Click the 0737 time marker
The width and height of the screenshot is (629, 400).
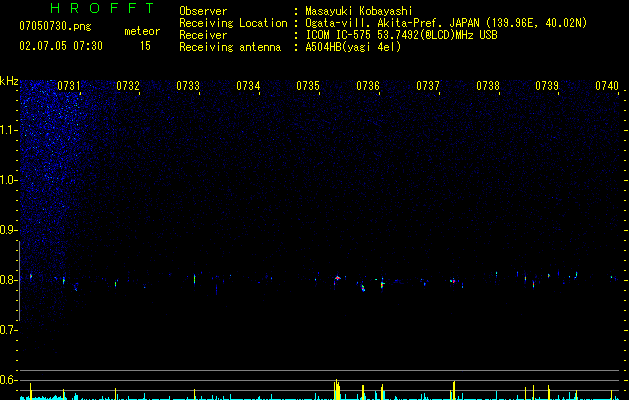coord(428,86)
